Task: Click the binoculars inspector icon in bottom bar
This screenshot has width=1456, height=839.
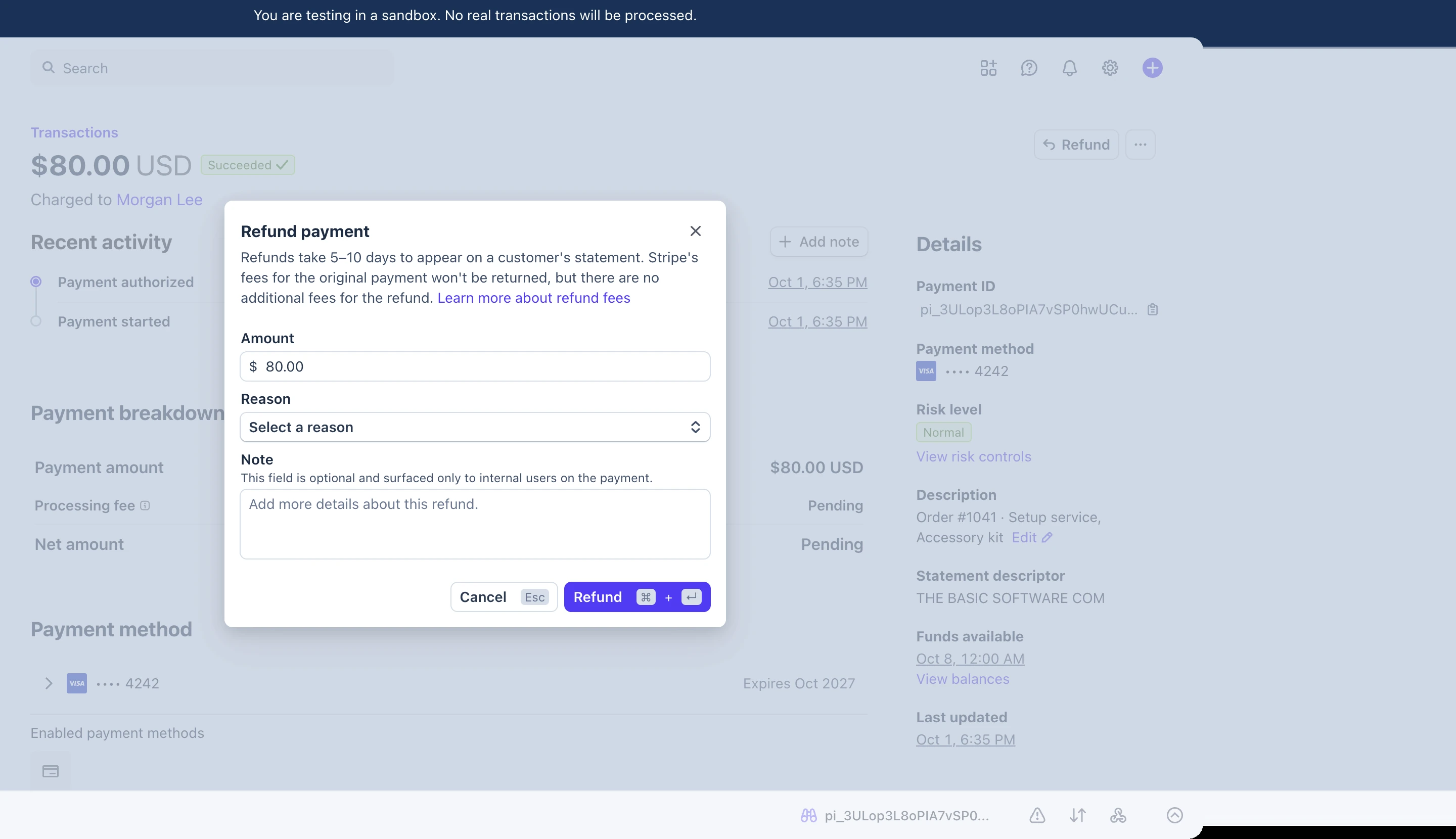Action: (x=809, y=815)
